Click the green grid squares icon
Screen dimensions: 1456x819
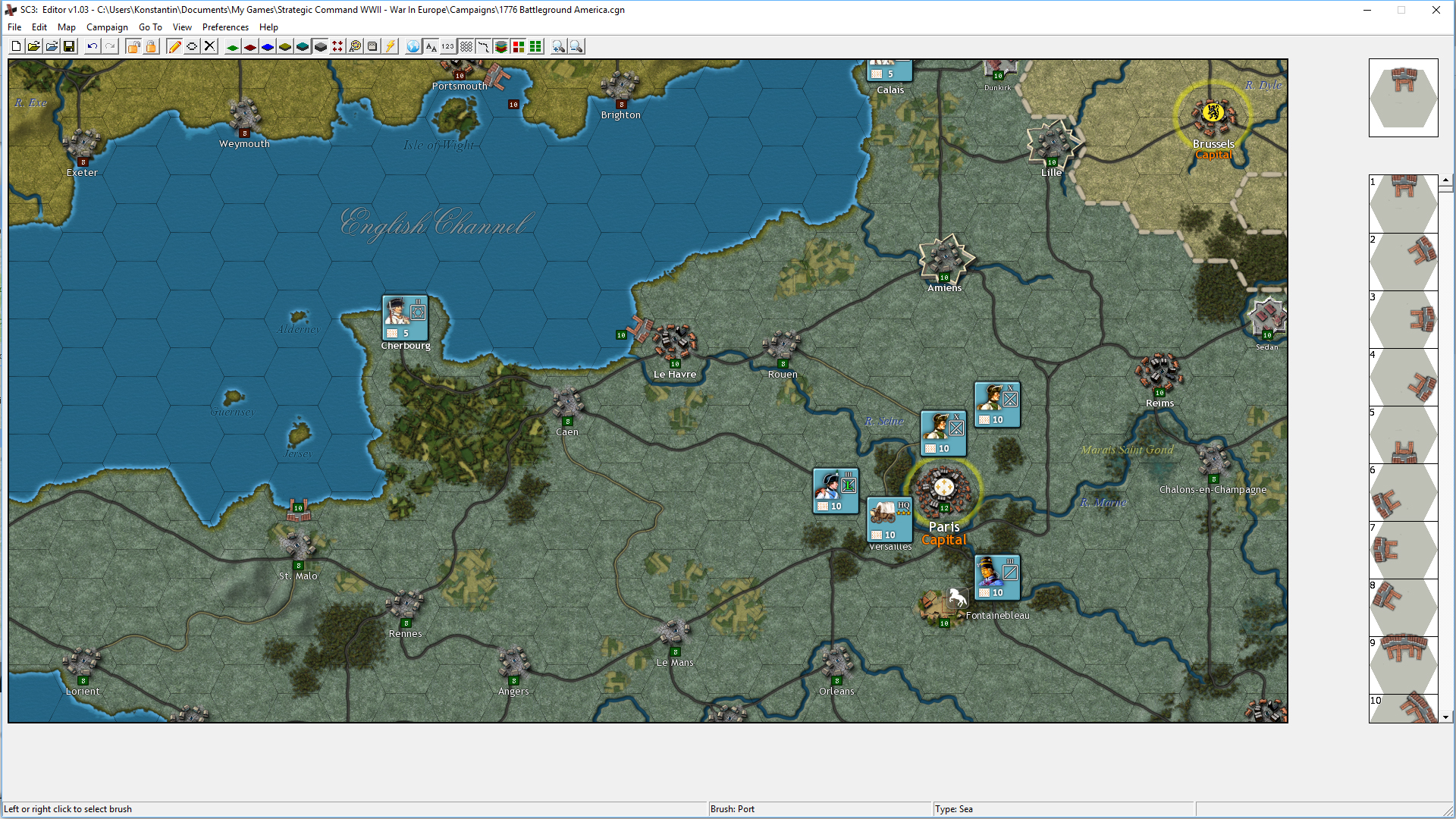click(x=536, y=47)
